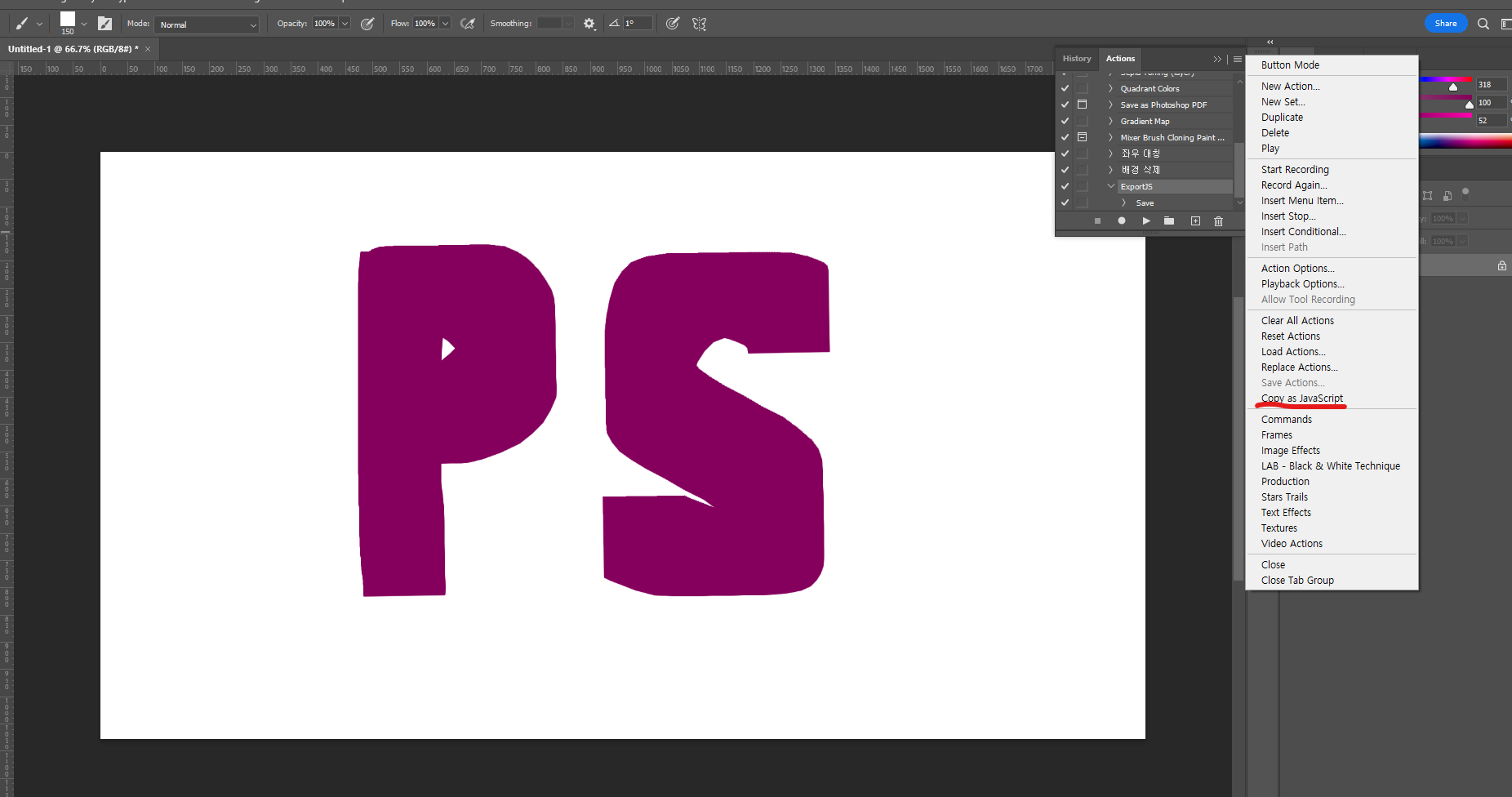
Task: Expand the Quadrant Colors action
Action: point(1110,88)
